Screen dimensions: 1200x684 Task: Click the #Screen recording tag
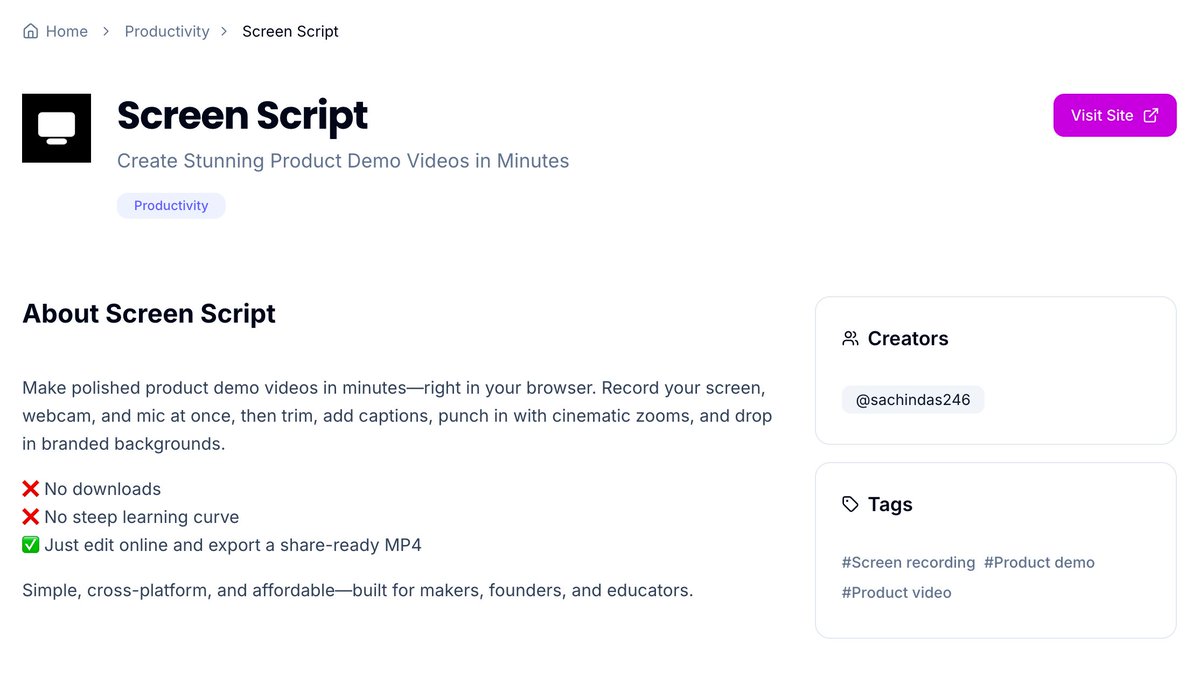(x=908, y=562)
